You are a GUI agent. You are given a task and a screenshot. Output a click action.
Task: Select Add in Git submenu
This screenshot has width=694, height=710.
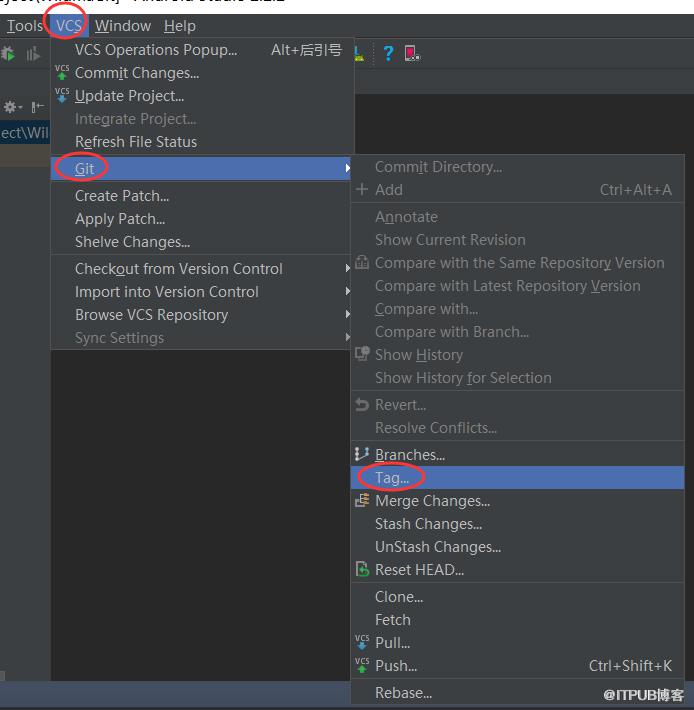click(517, 190)
